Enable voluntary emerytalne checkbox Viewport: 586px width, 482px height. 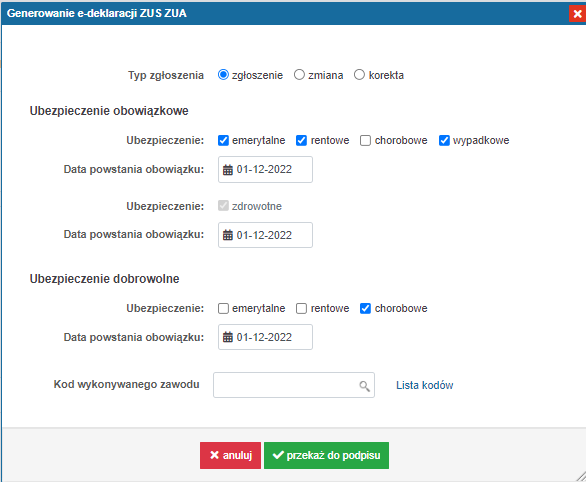[223, 309]
